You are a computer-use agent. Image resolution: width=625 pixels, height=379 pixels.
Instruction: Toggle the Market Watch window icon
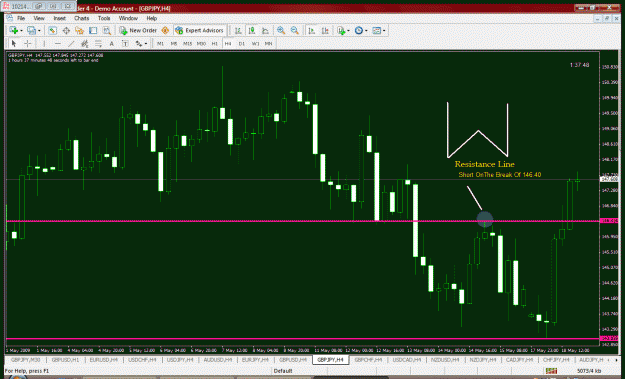[52, 30]
